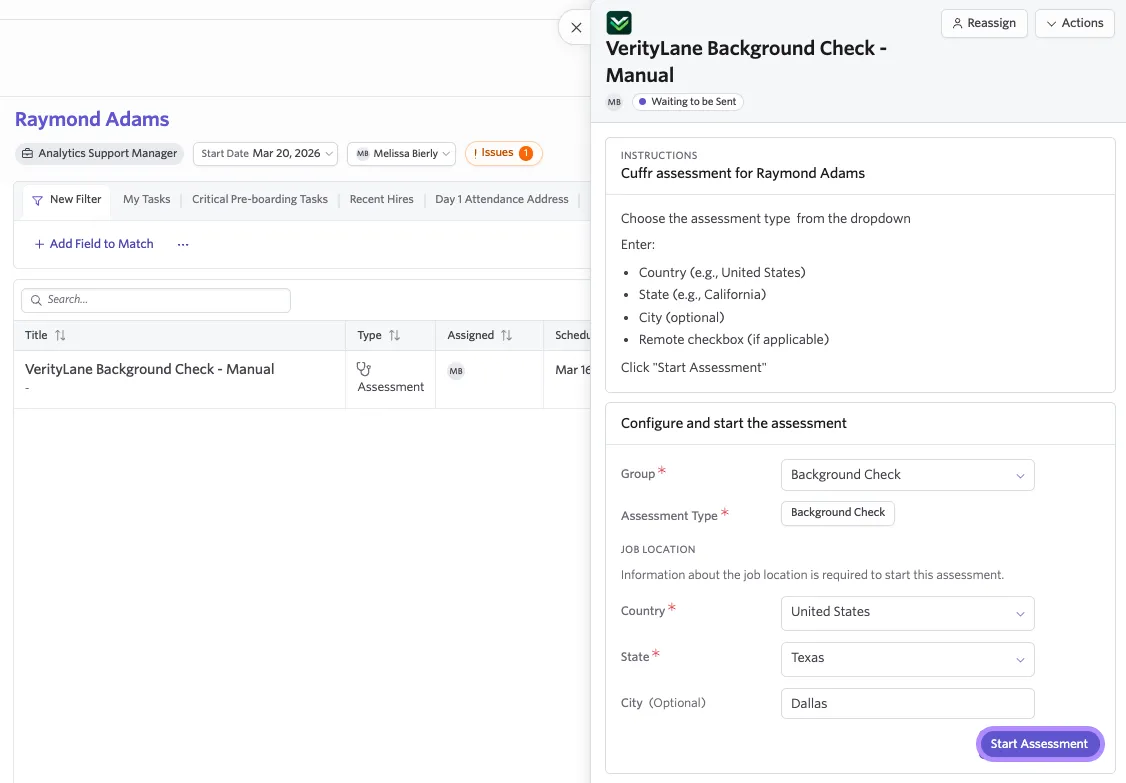Click the Mar 16 scheduled date cell

coord(572,370)
